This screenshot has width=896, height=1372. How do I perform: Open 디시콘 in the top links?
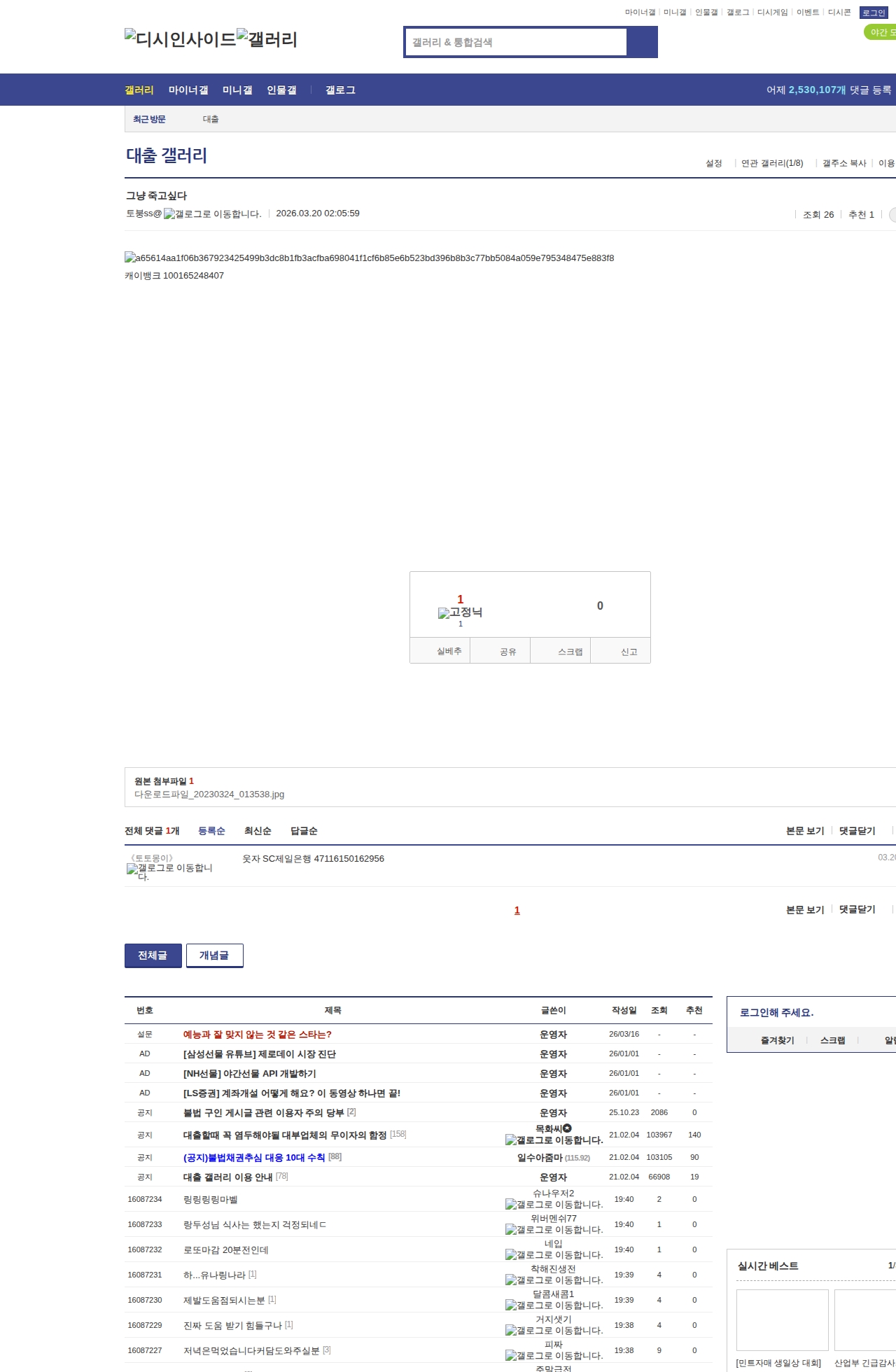coord(839,13)
